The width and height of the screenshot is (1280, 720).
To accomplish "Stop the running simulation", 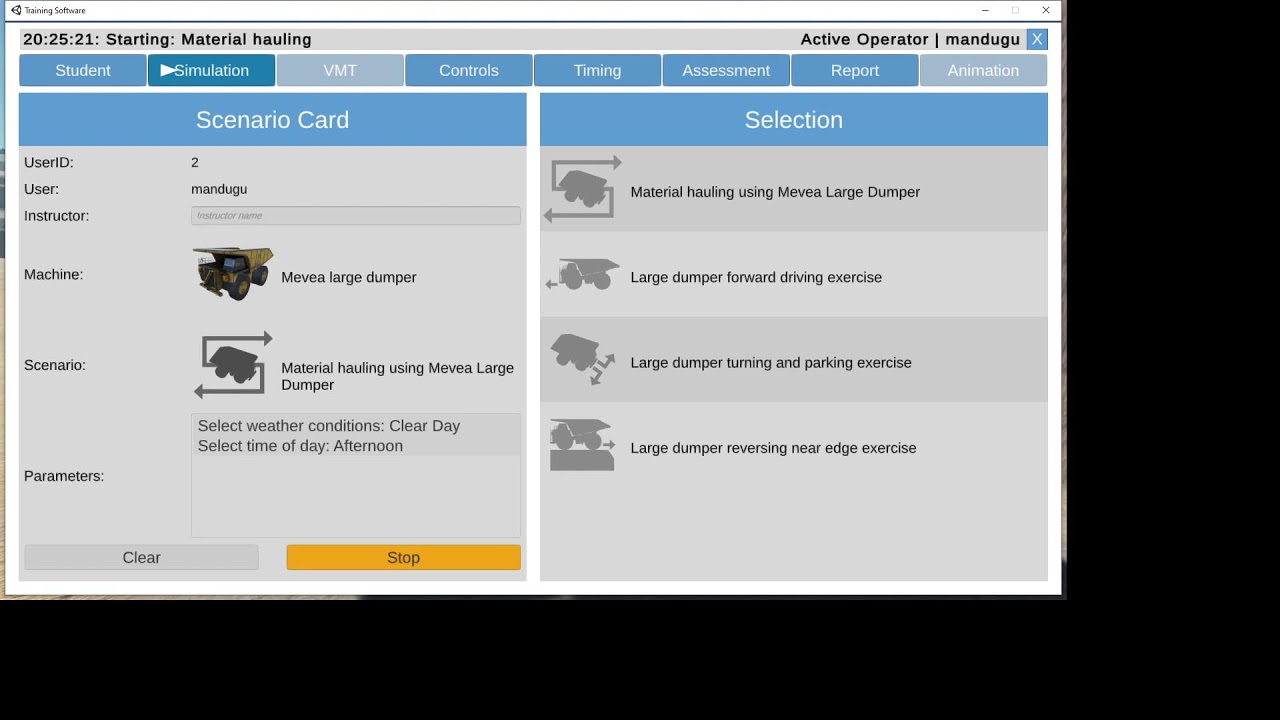I will [x=404, y=558].
